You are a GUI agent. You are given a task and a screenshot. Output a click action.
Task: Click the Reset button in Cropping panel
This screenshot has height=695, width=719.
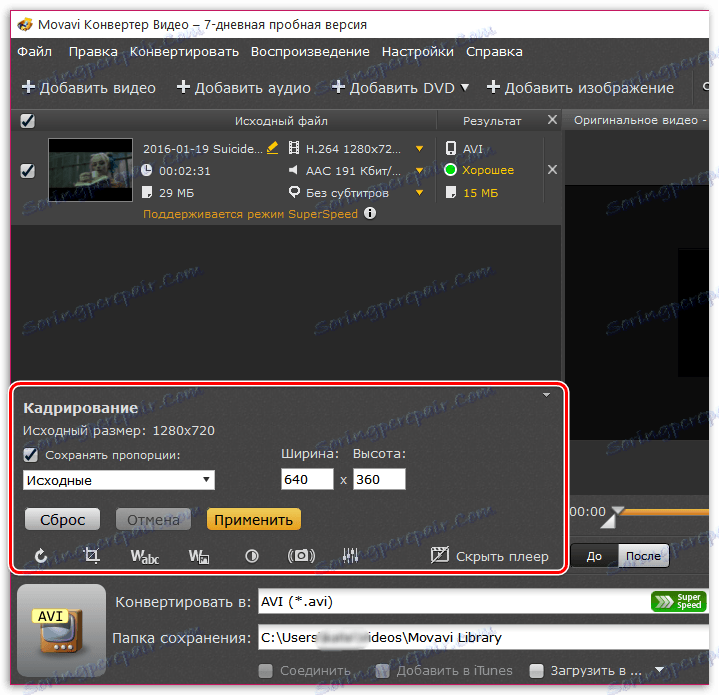click(62, 519)
